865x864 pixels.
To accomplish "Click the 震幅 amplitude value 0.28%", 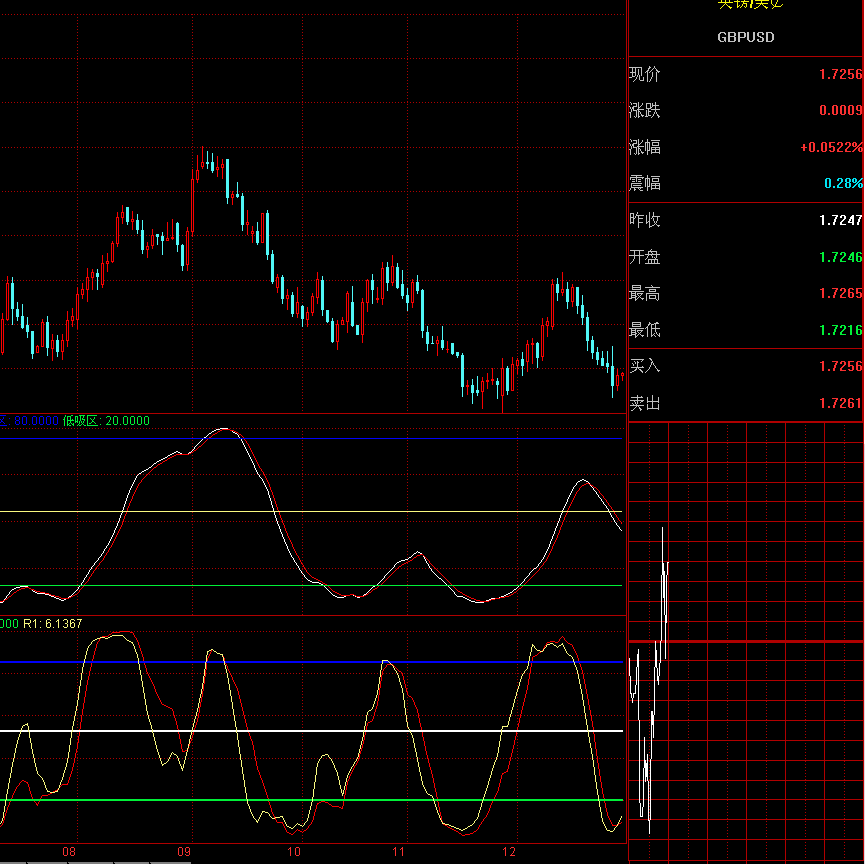I will click(x=842, y=184).
